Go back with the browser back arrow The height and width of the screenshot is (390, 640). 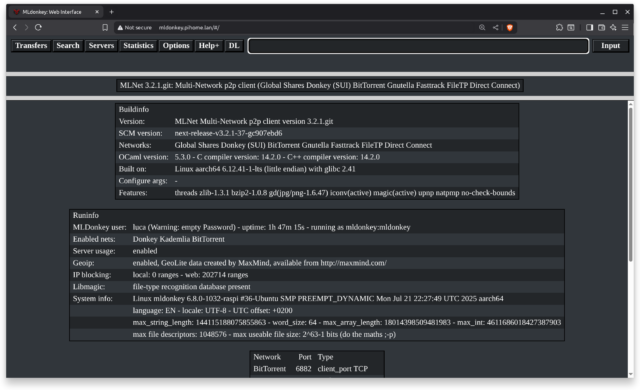(15, 27)
